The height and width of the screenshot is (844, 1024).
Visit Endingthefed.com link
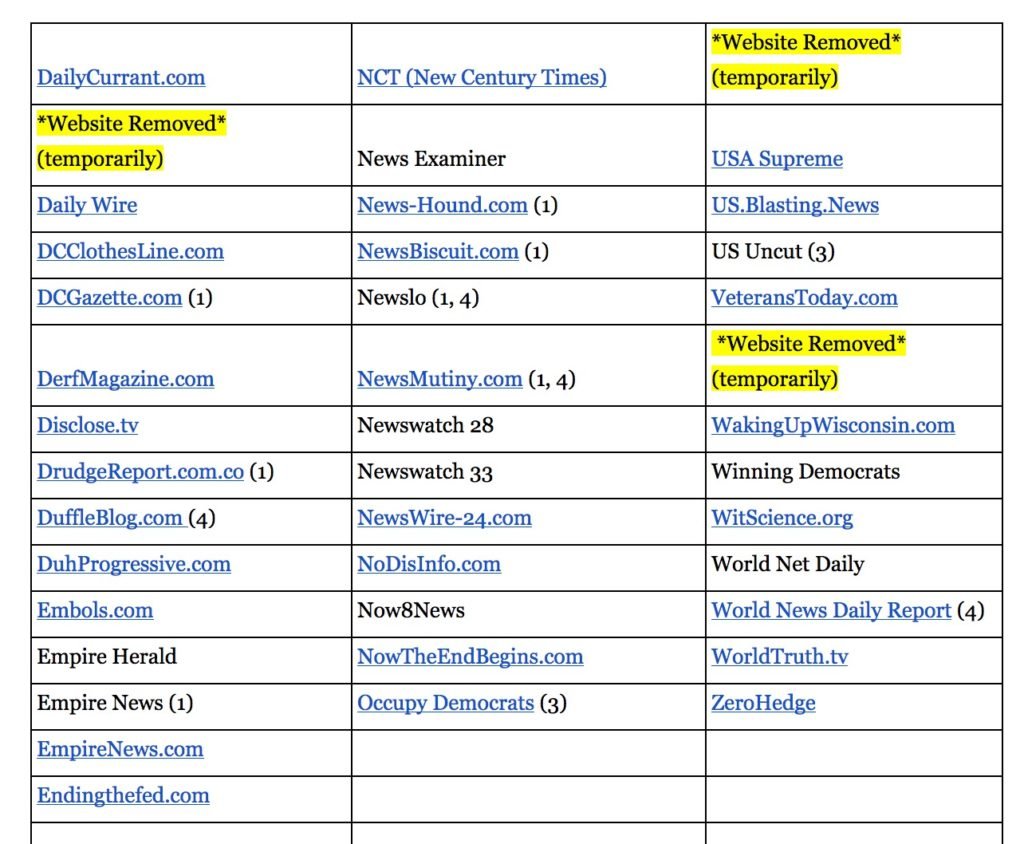coord(123,796)
